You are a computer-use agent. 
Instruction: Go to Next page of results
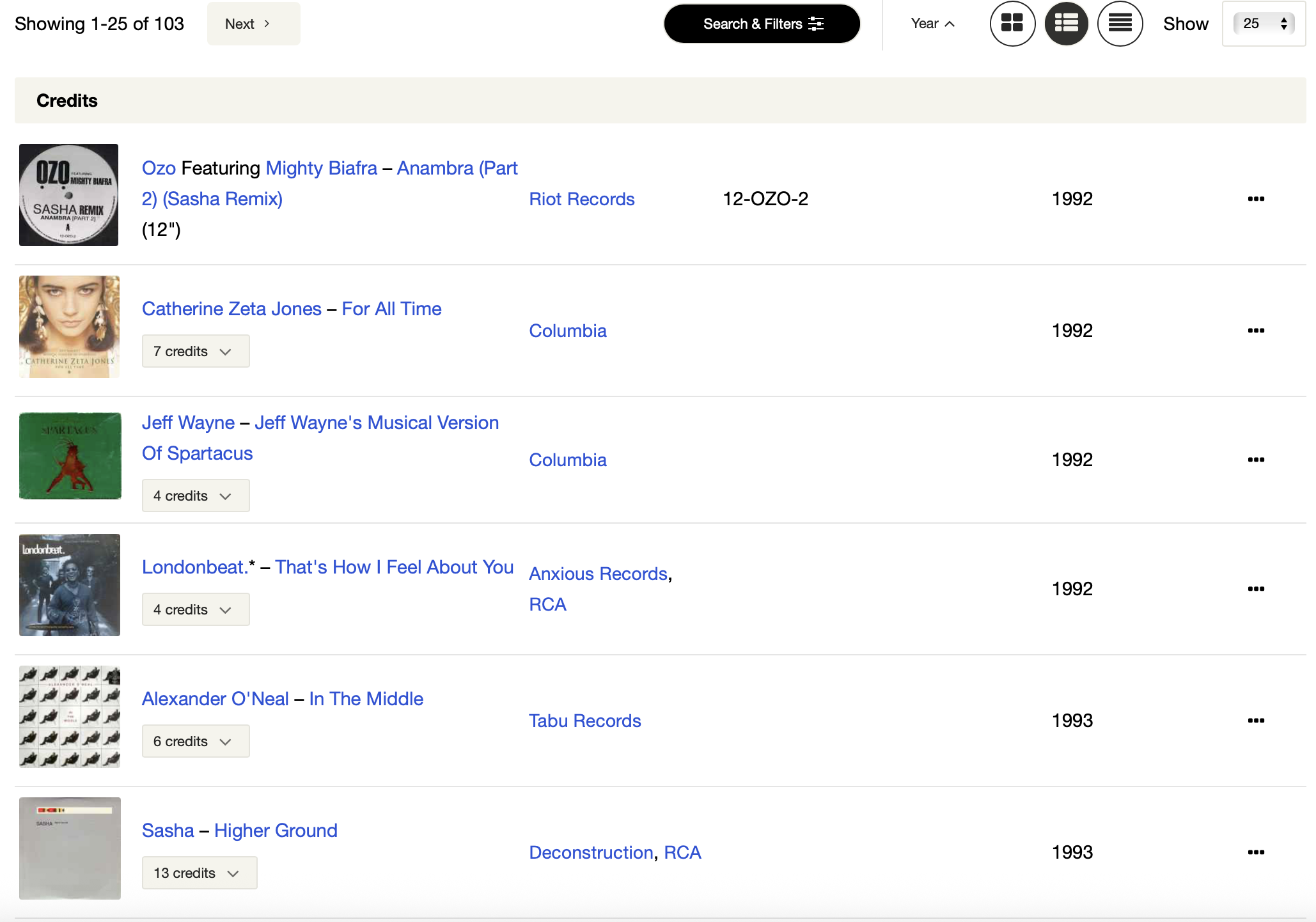(x=253, y=24)
